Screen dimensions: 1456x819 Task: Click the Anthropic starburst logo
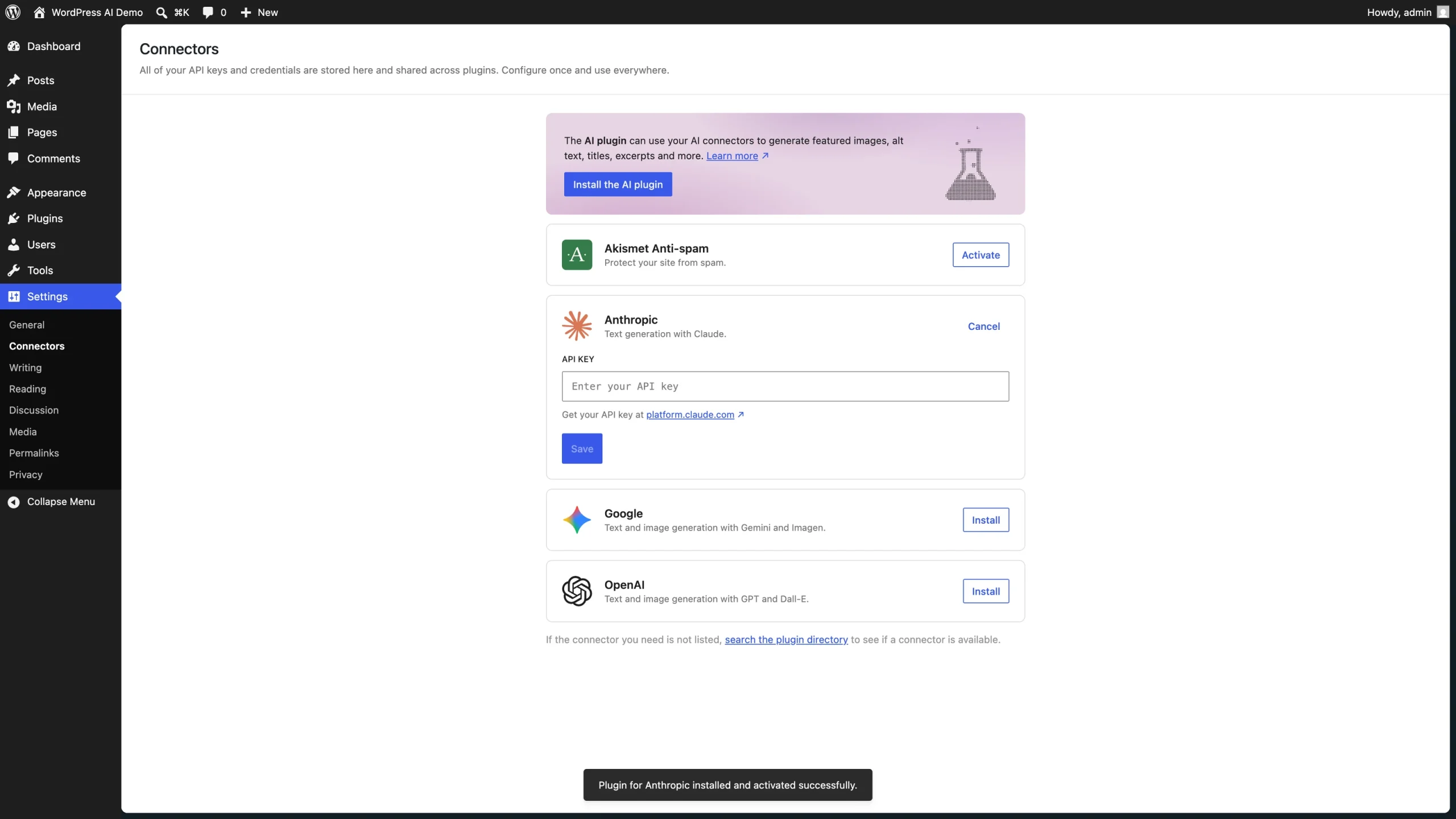(577, 326)
